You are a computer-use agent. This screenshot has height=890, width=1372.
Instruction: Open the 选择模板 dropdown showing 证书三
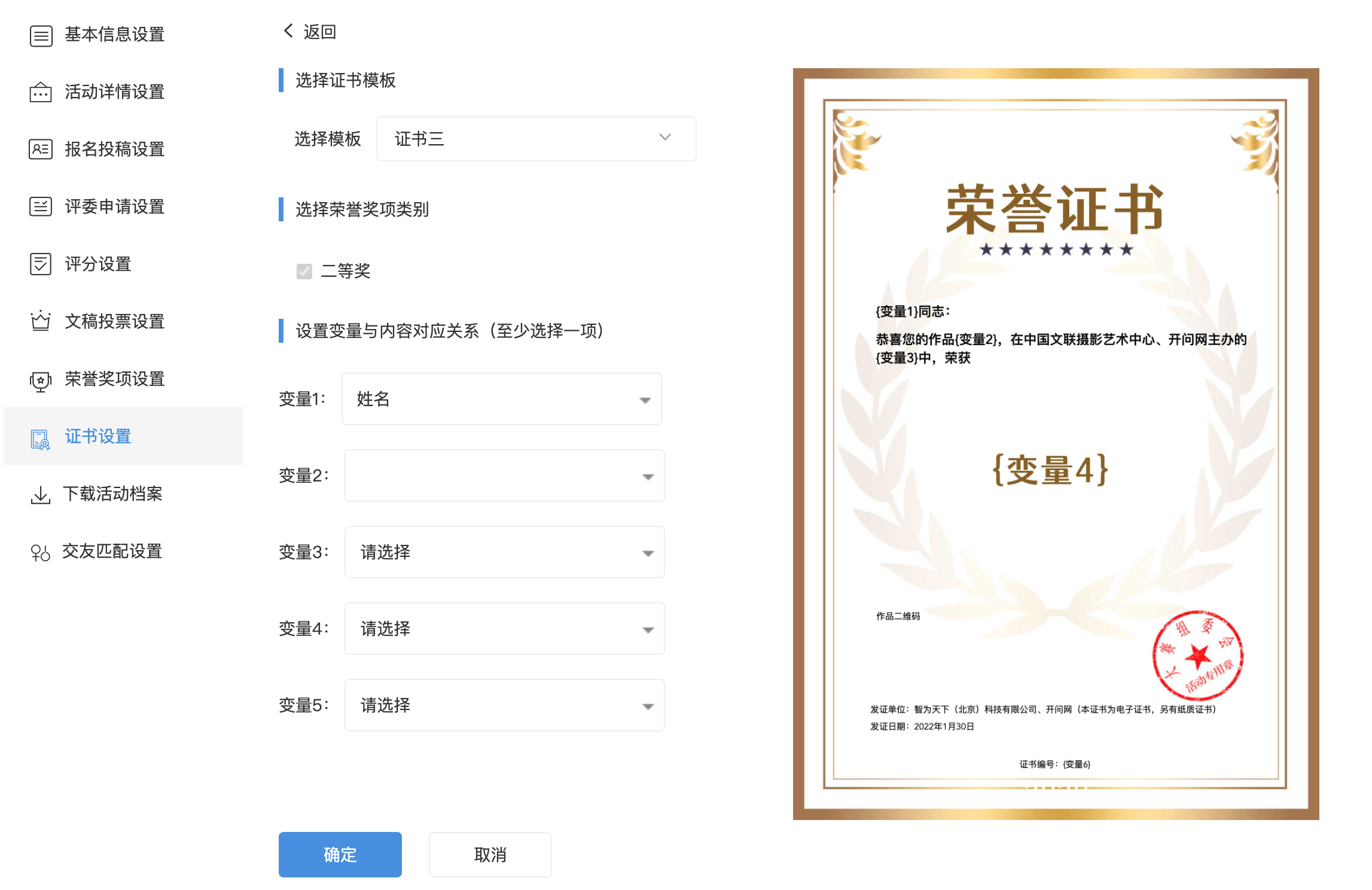[536, 139]
